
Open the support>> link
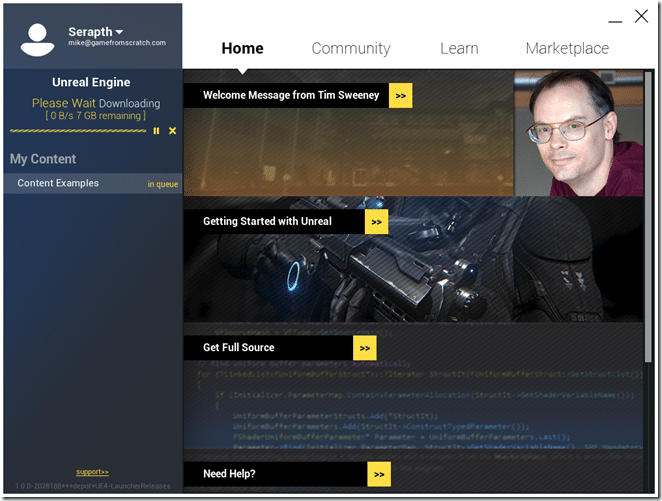92,472
